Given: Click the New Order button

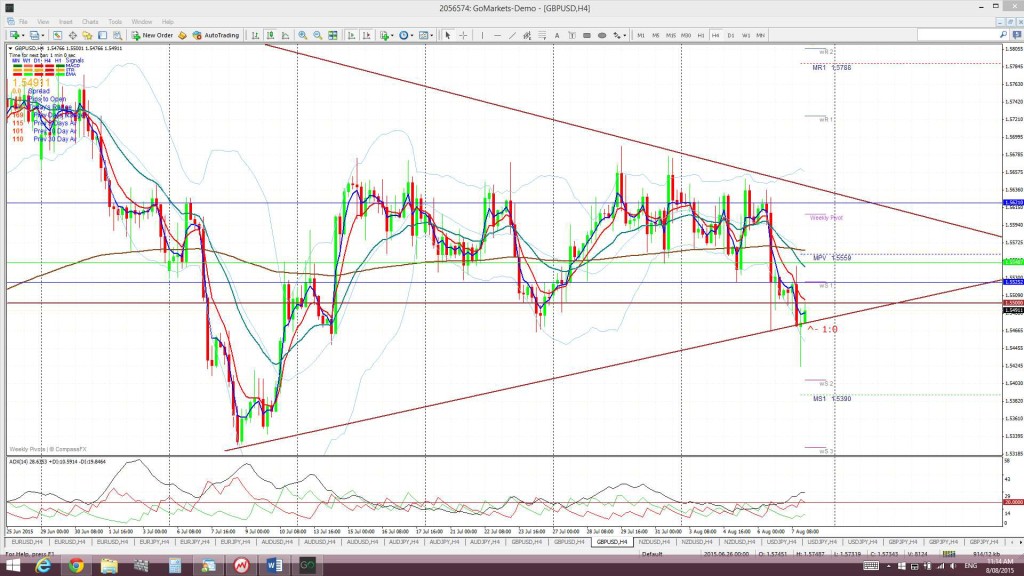Looking at the screenshot, I should pyautogui.click(x=153, y=35).
